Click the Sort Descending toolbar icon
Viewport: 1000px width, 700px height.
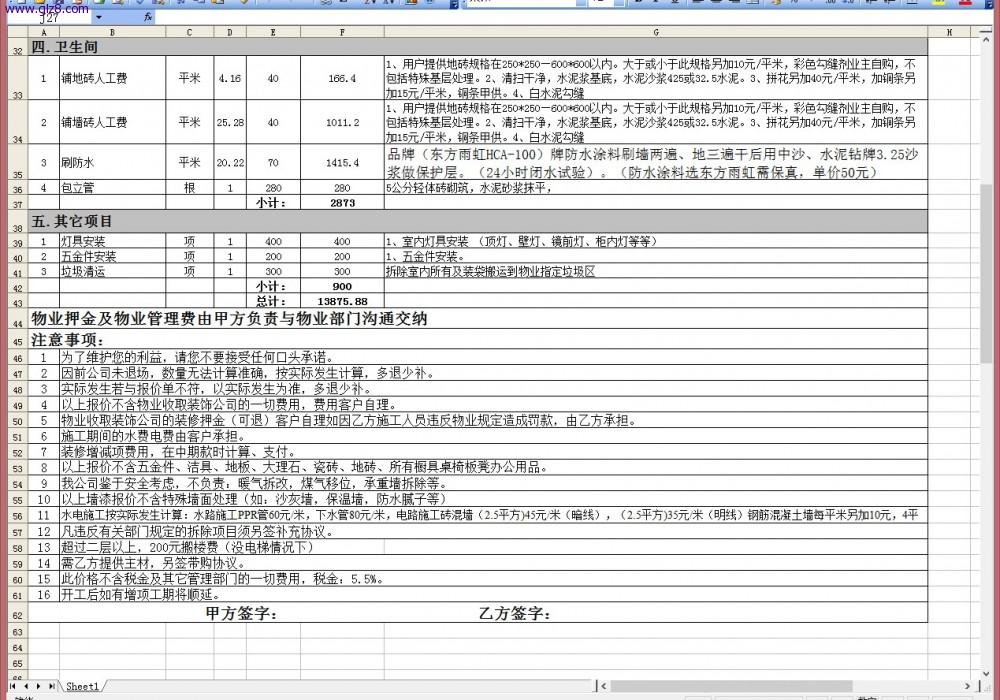click(x=387, y=3)
